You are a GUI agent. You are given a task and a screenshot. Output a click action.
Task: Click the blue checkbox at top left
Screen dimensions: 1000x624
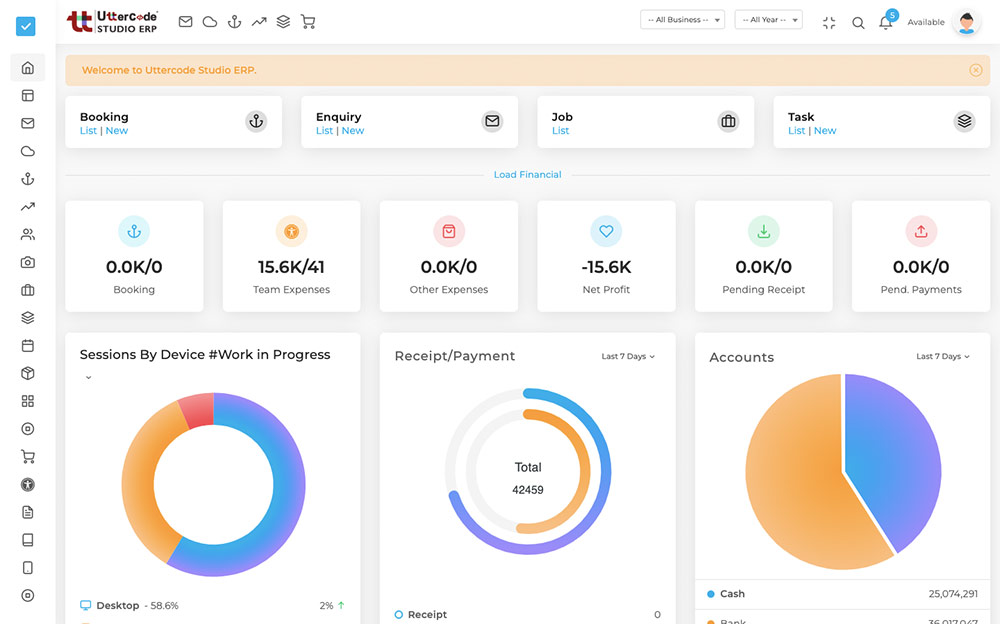click(26, 26)
